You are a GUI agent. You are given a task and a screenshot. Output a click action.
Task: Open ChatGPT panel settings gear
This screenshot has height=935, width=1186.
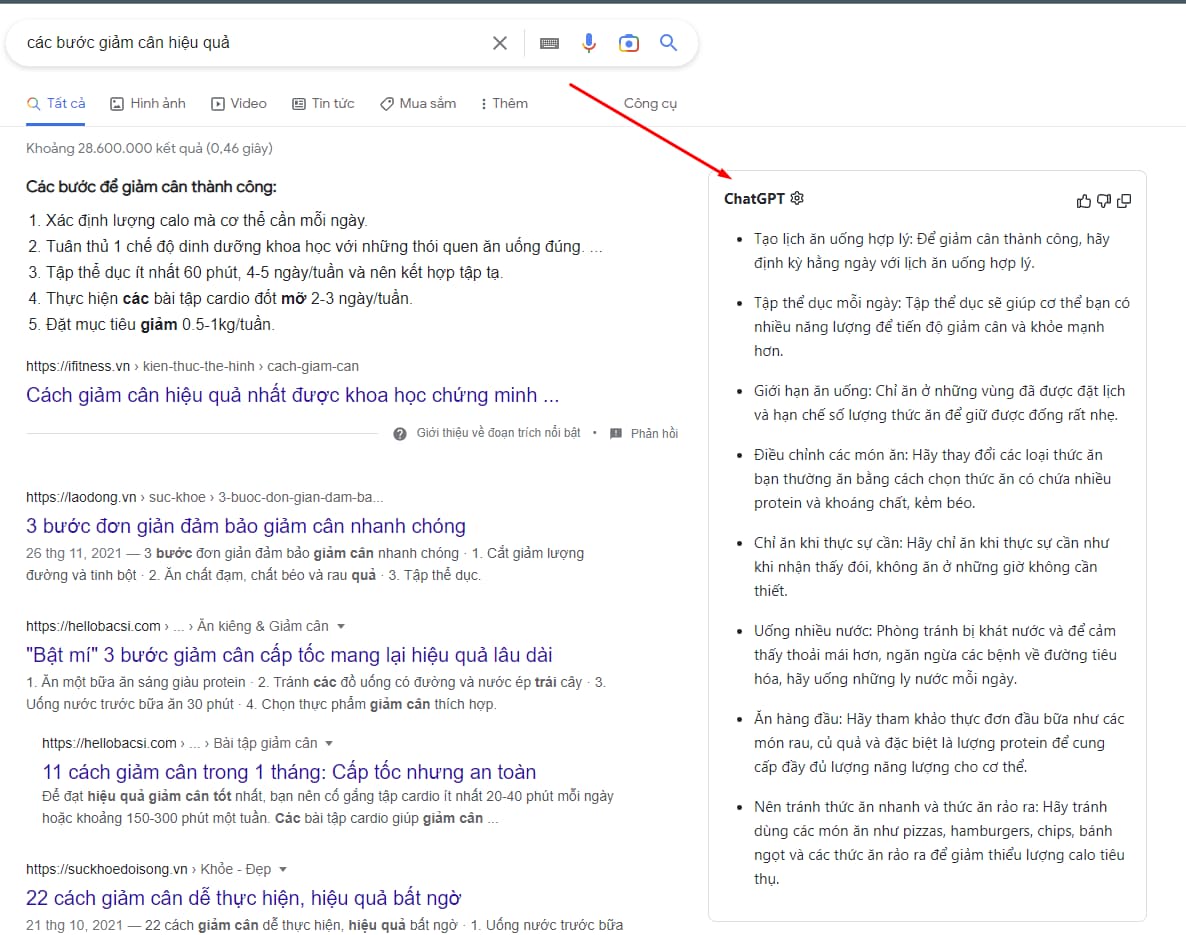tap(797, 199)
